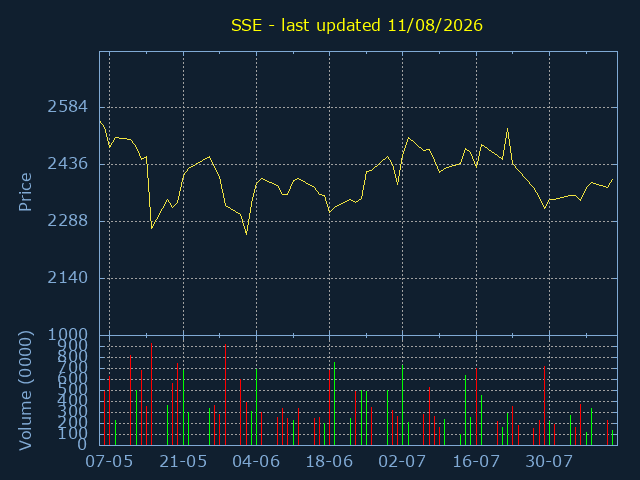Viewport: 640px width, 480px height.
Task: Click the vertical Price axis title
Action: click(x=25, y=192)
